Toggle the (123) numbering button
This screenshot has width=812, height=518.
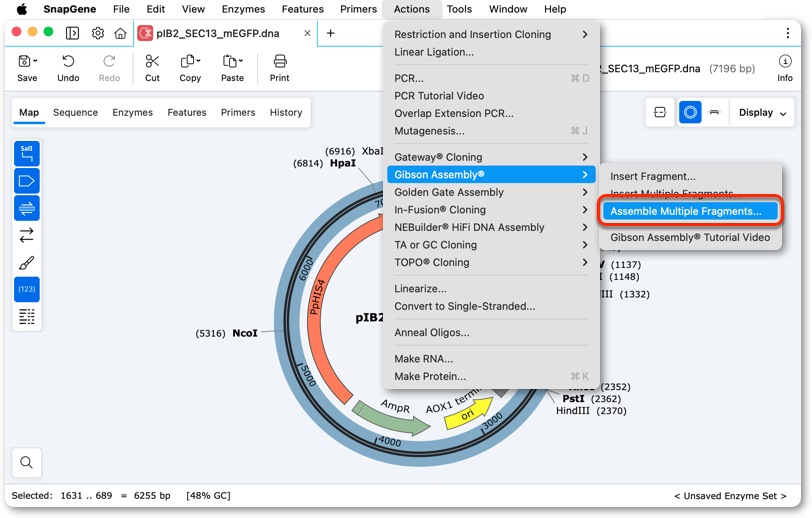tap(26, 289)
